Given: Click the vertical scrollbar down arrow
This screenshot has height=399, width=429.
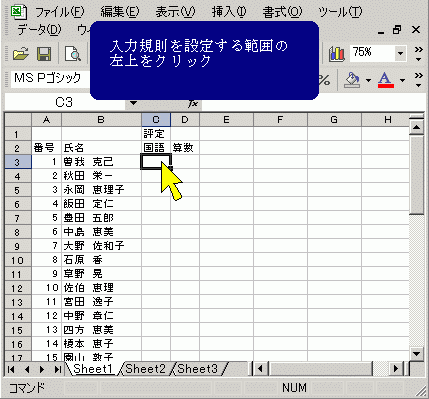Looking at the screenshot, I should tap(417, 353).
